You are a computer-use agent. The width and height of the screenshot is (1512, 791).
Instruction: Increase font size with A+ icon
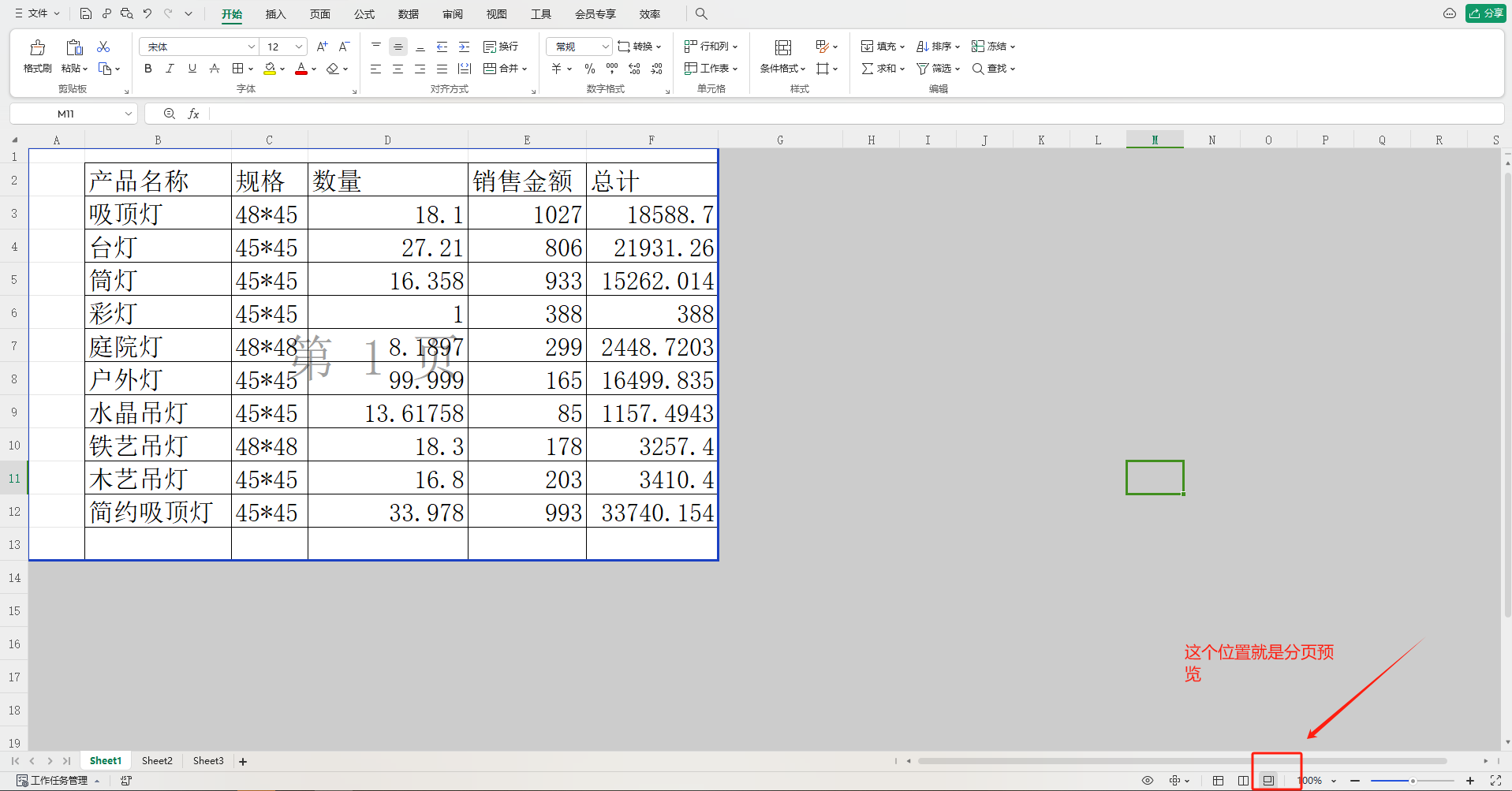(x=322, y=47)
